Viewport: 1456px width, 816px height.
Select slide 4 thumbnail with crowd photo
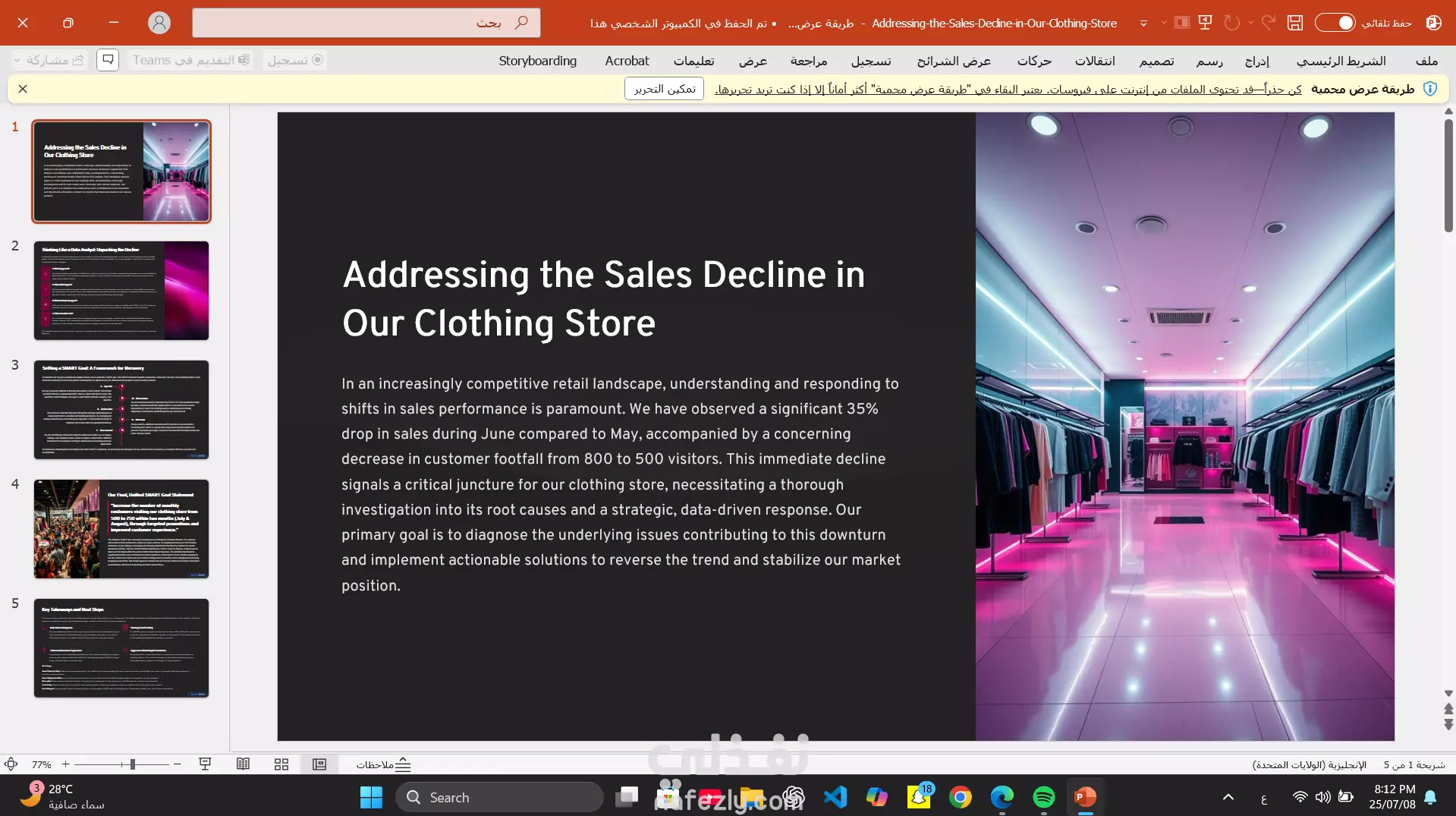(x=121, y=529)
